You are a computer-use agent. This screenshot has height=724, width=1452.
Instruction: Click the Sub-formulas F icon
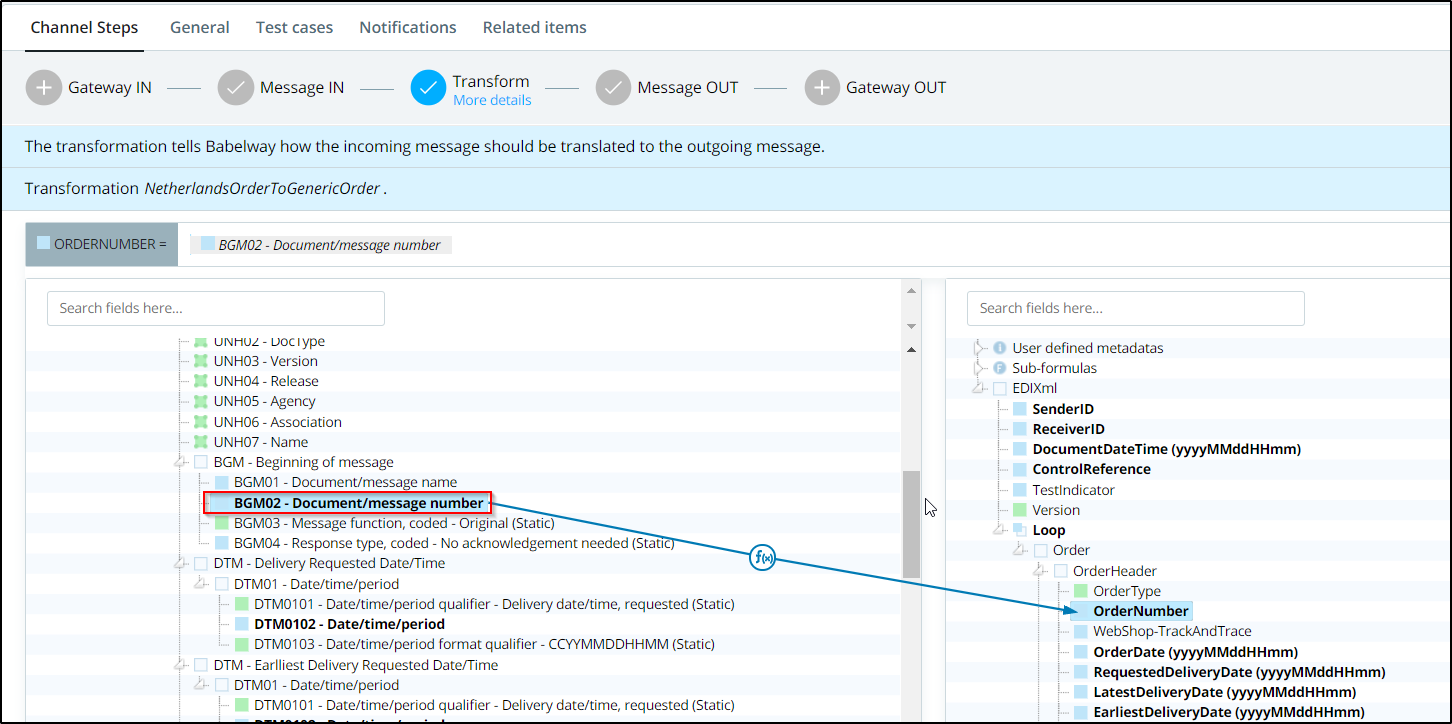coord(999,368)
